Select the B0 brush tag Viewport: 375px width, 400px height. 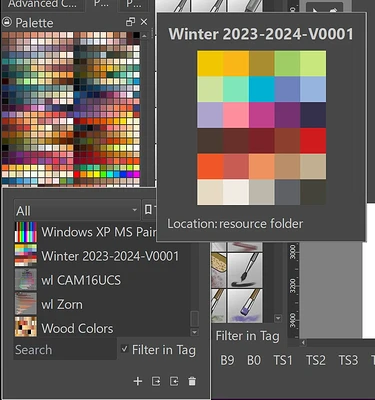[x=254, y=360]
